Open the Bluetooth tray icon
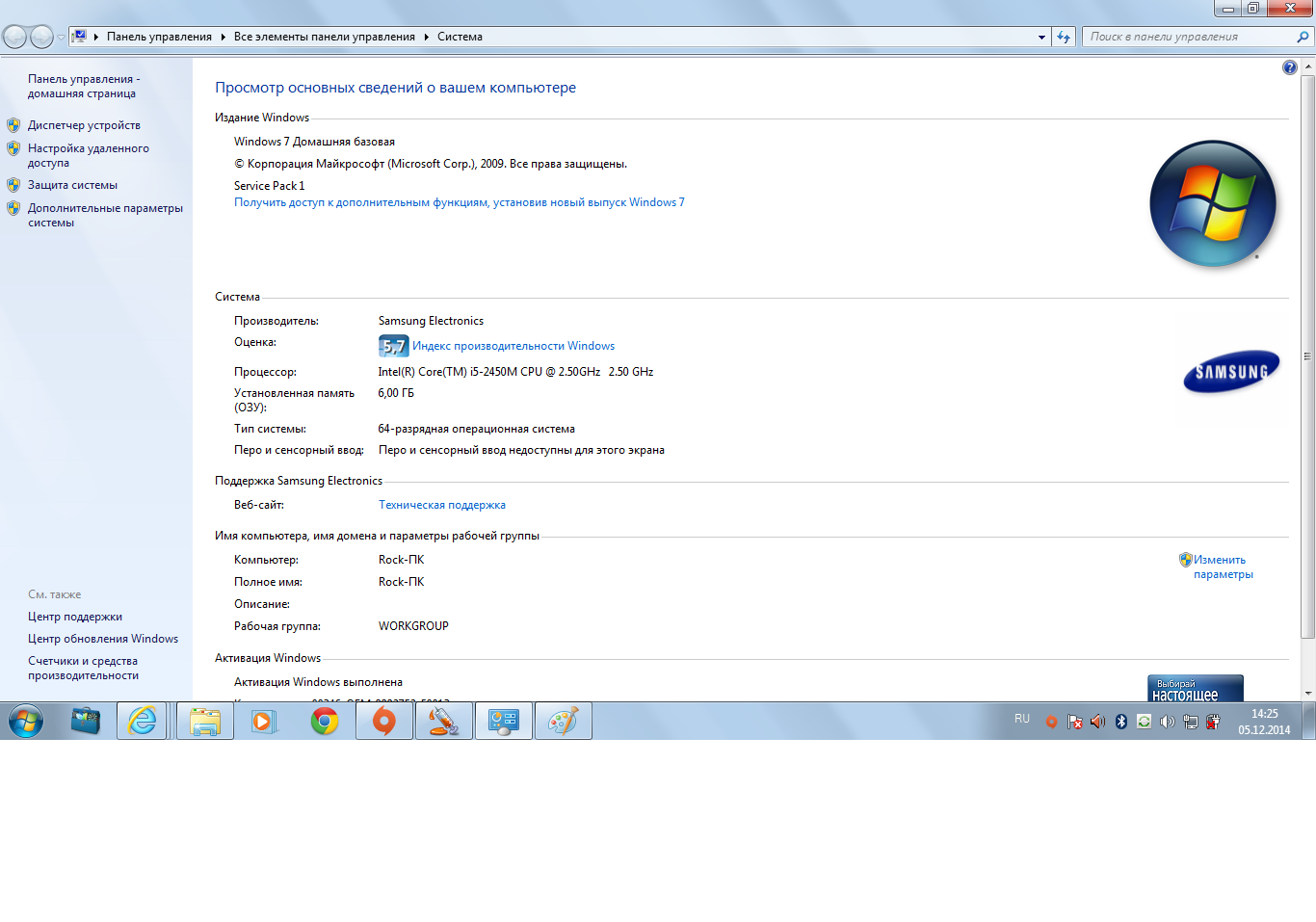 (x=1121, y=722)
